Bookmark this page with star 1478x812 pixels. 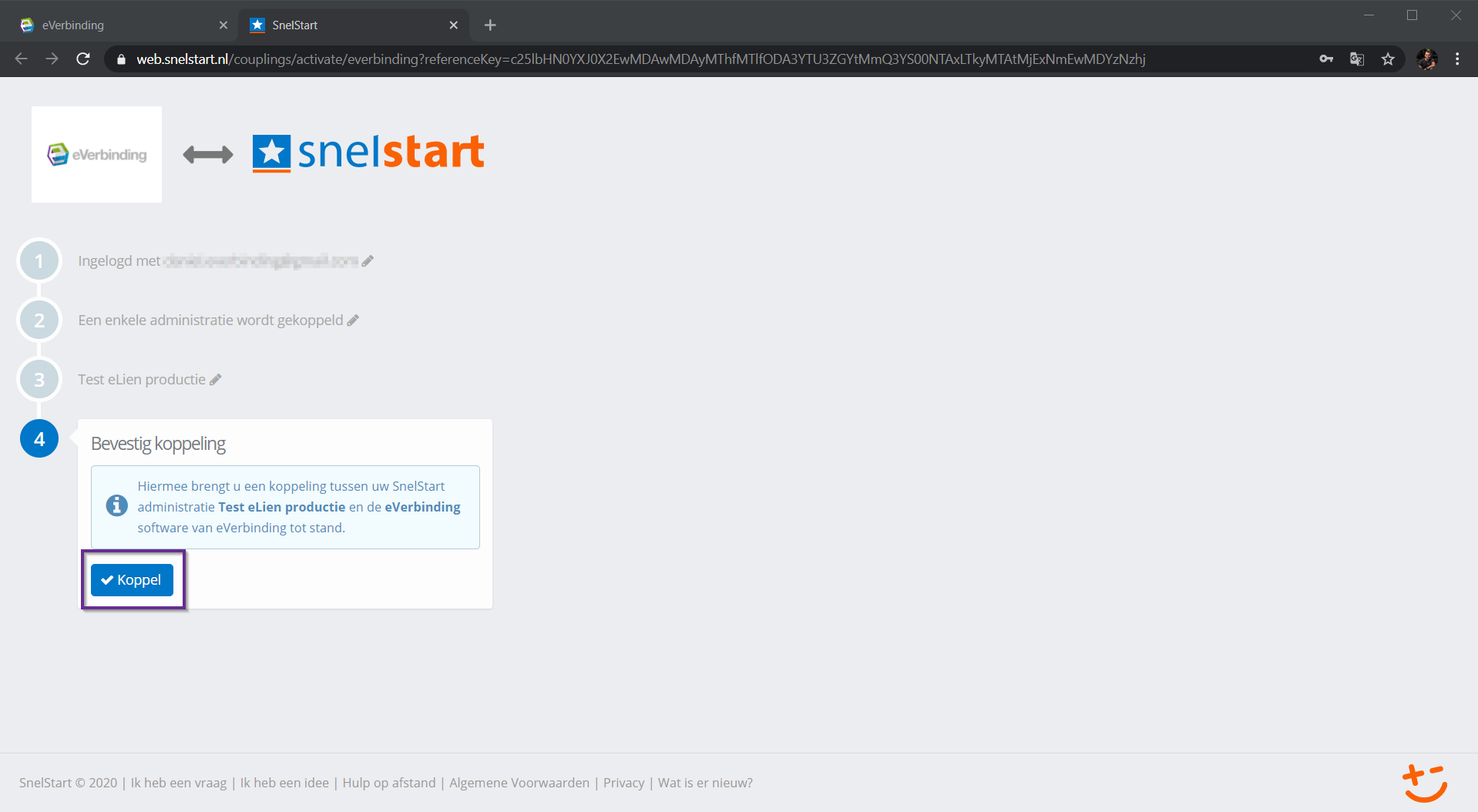(x=1388, y=59)
